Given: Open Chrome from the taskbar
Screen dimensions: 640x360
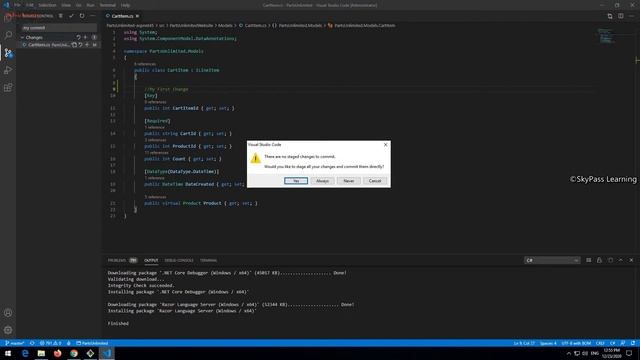Looking at the screenshot, I should tap(74, 353).
